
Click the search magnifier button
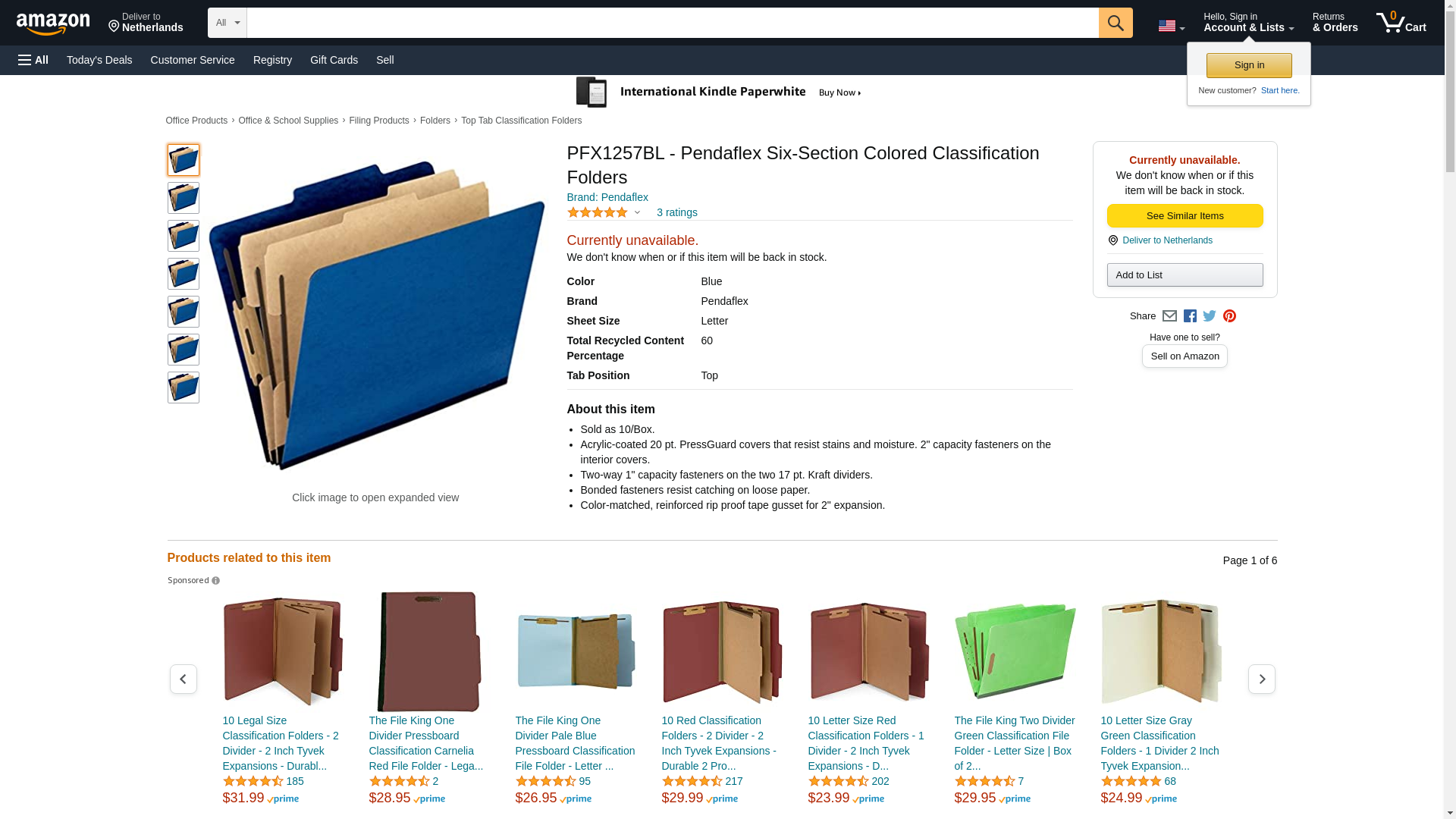pos(1115,23)
